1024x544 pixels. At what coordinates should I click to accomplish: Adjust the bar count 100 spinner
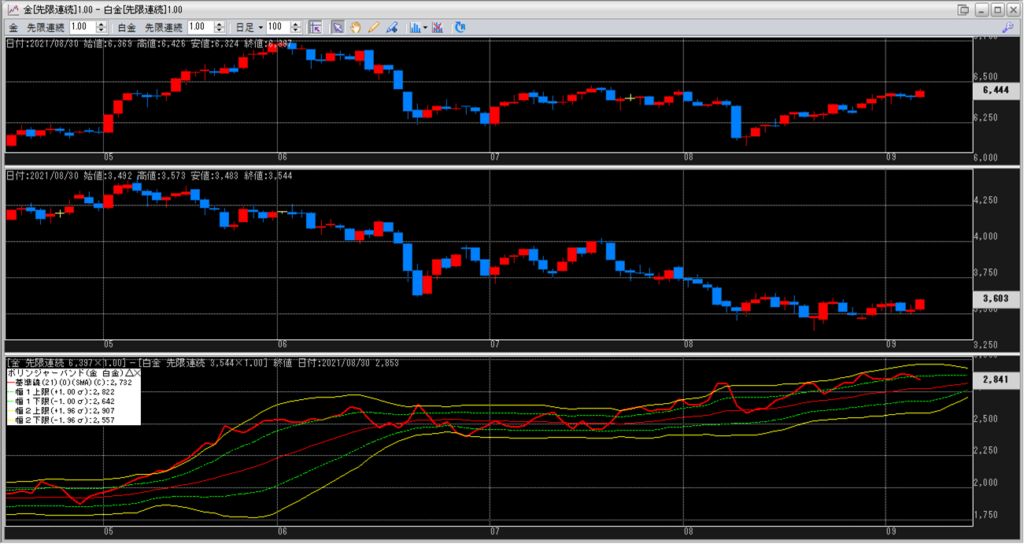(x=296, y=26)
